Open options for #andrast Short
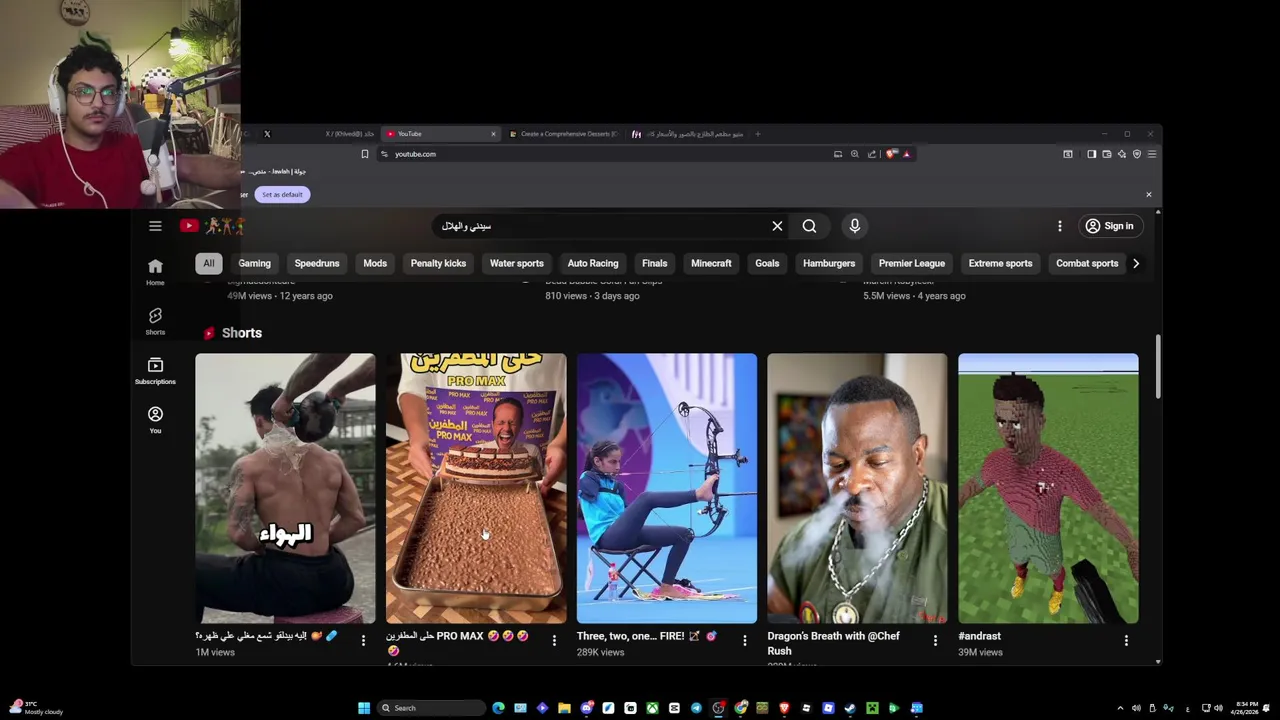The image size is (1280, 720). tap(1126, 640)
